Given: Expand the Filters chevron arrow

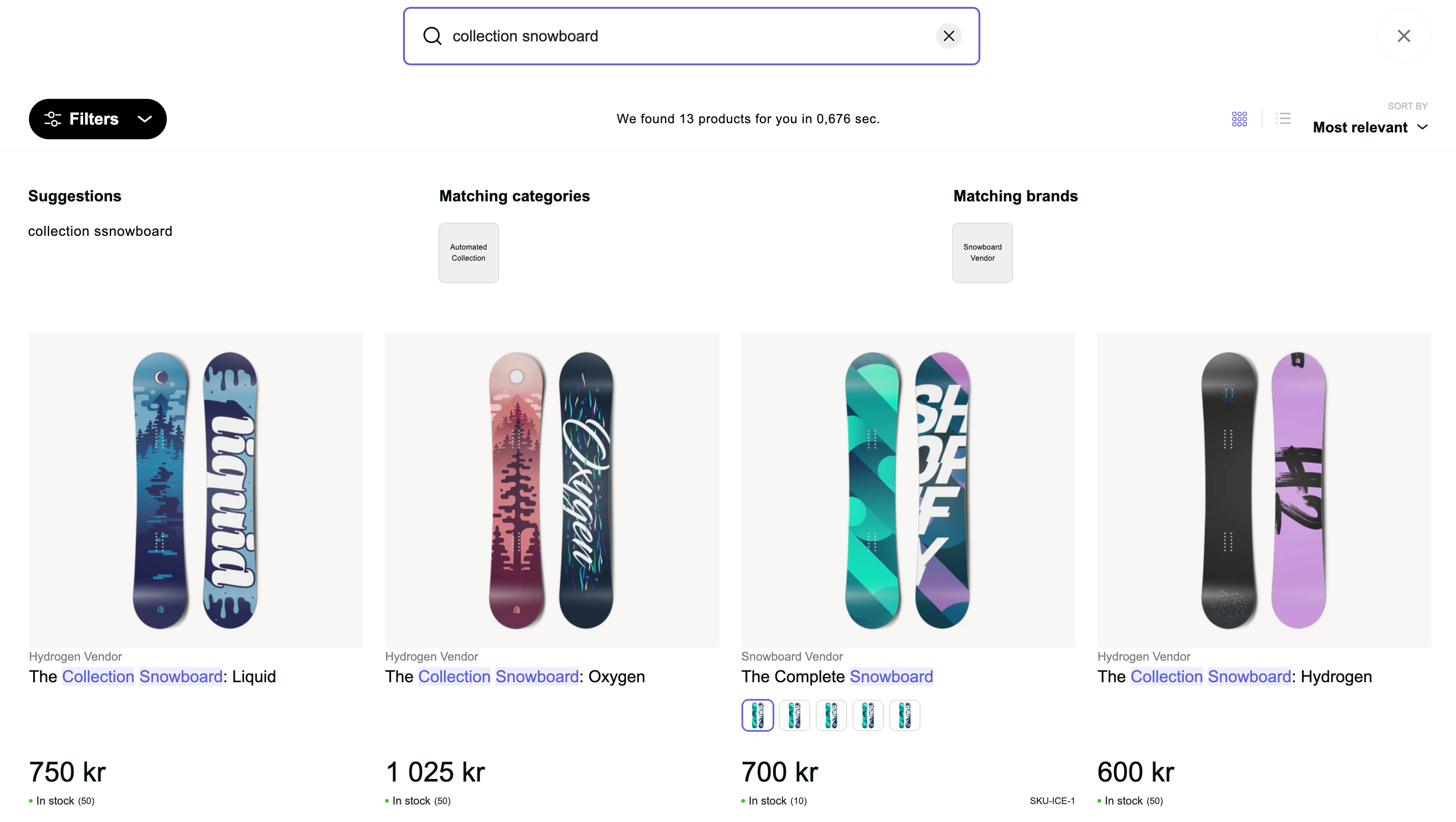Looking at the screenshot, I should tap(145, 119).
